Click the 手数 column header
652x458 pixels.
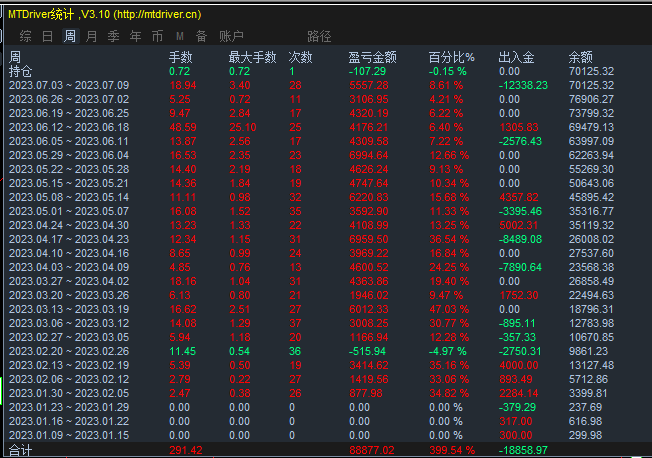[x=180, y=57]
